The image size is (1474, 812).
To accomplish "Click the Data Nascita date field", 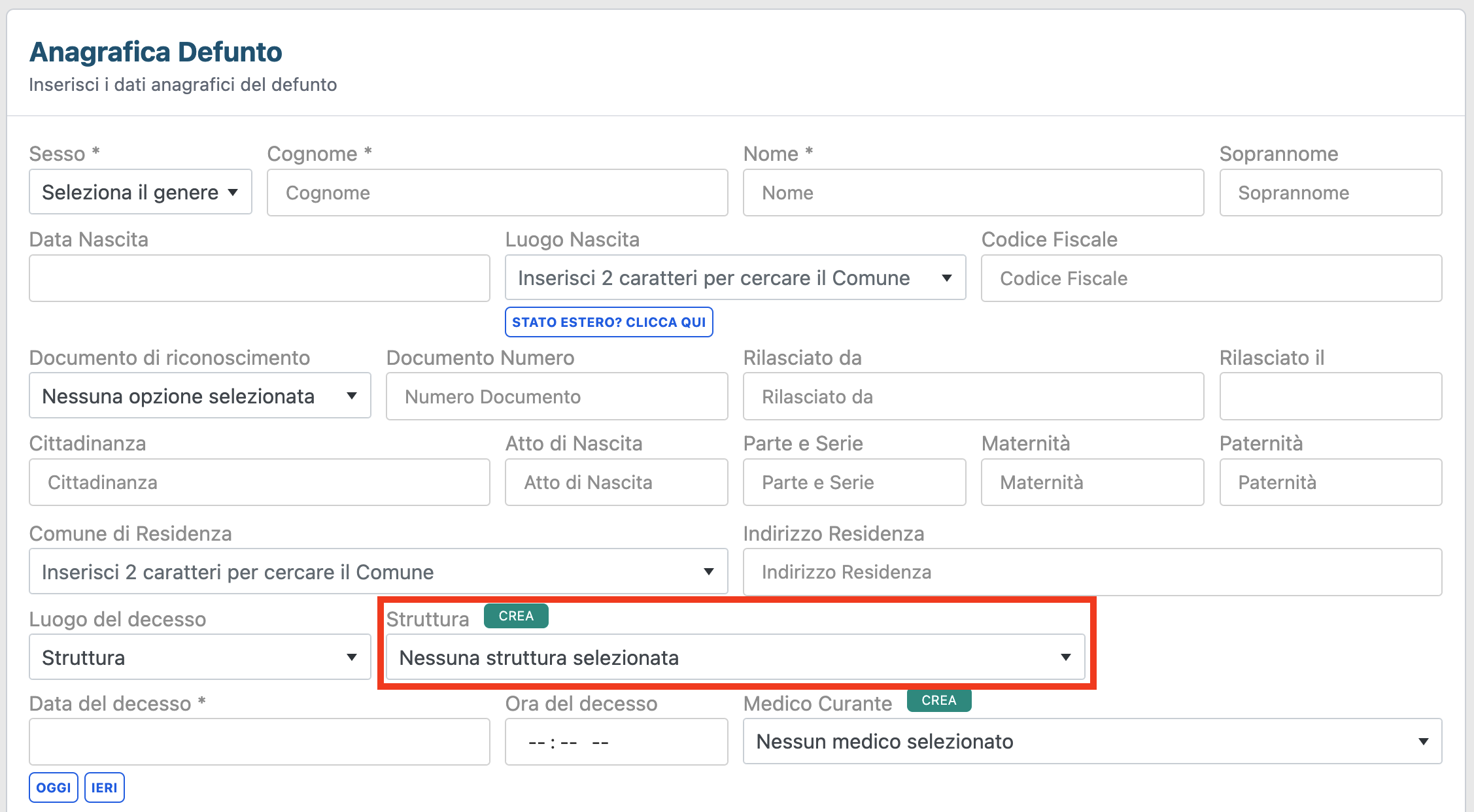I will [x=259, y=279].
